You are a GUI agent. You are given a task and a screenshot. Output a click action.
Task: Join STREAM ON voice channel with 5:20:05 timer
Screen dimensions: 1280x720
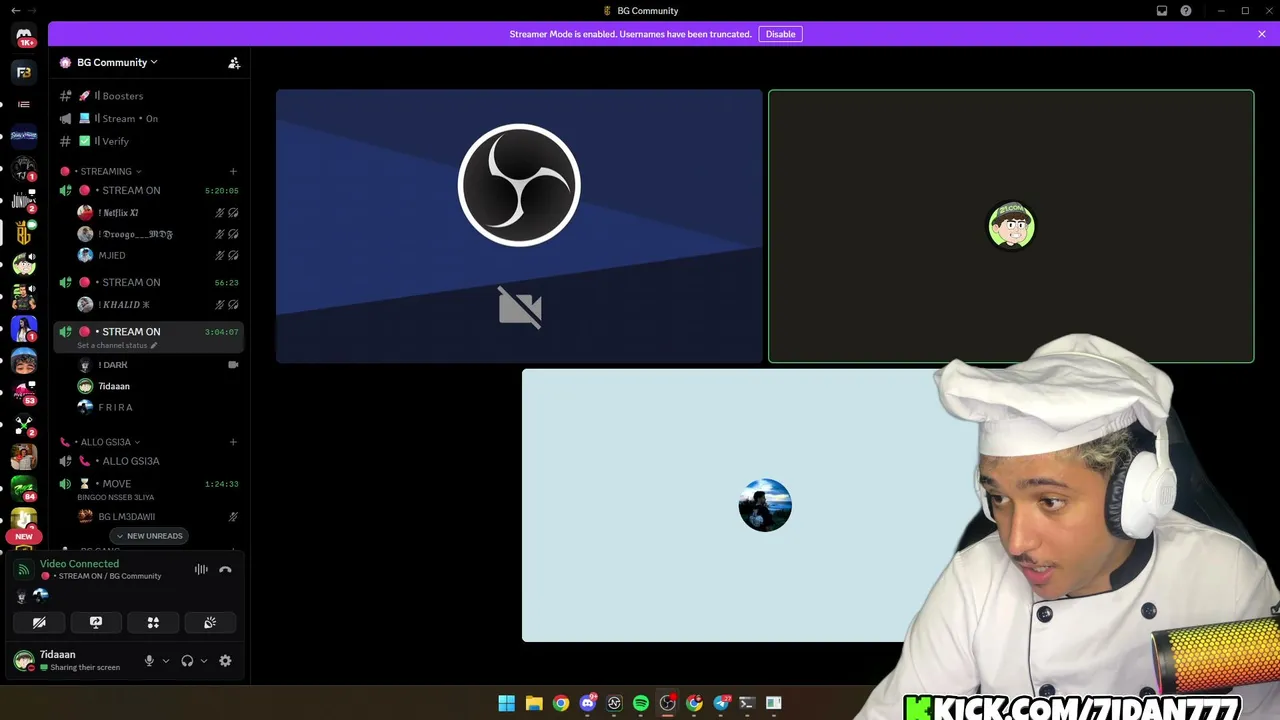(x=148, y=190)
